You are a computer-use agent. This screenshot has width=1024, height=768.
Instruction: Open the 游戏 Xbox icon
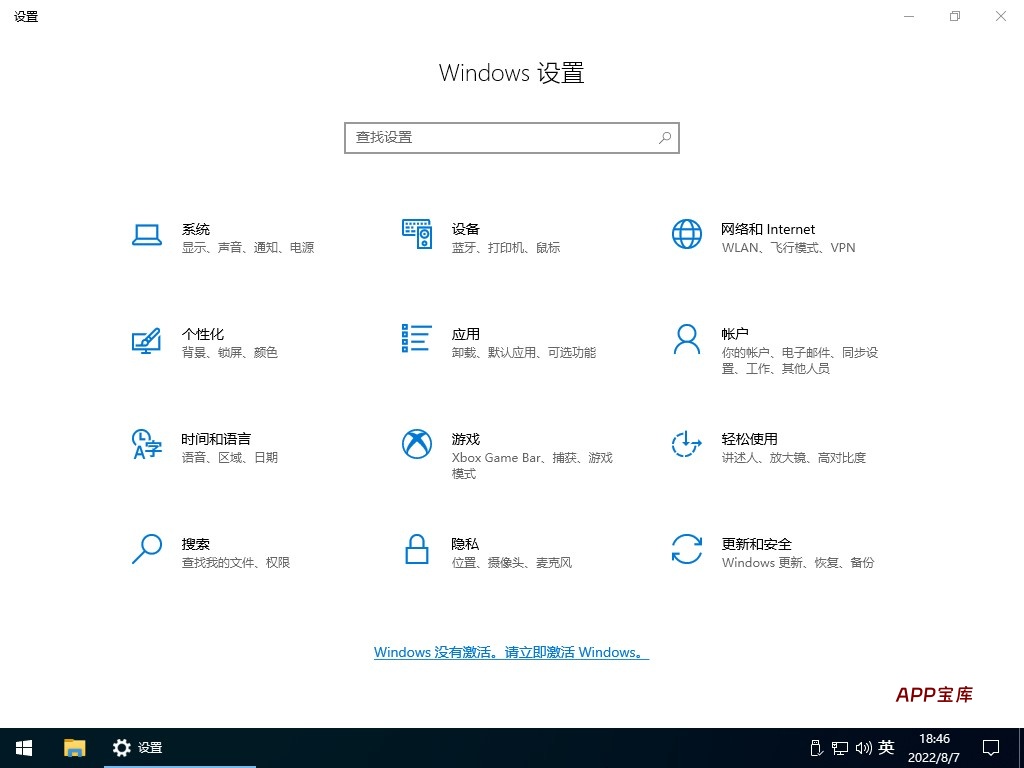pyautogui.click(x=417, y=444)
